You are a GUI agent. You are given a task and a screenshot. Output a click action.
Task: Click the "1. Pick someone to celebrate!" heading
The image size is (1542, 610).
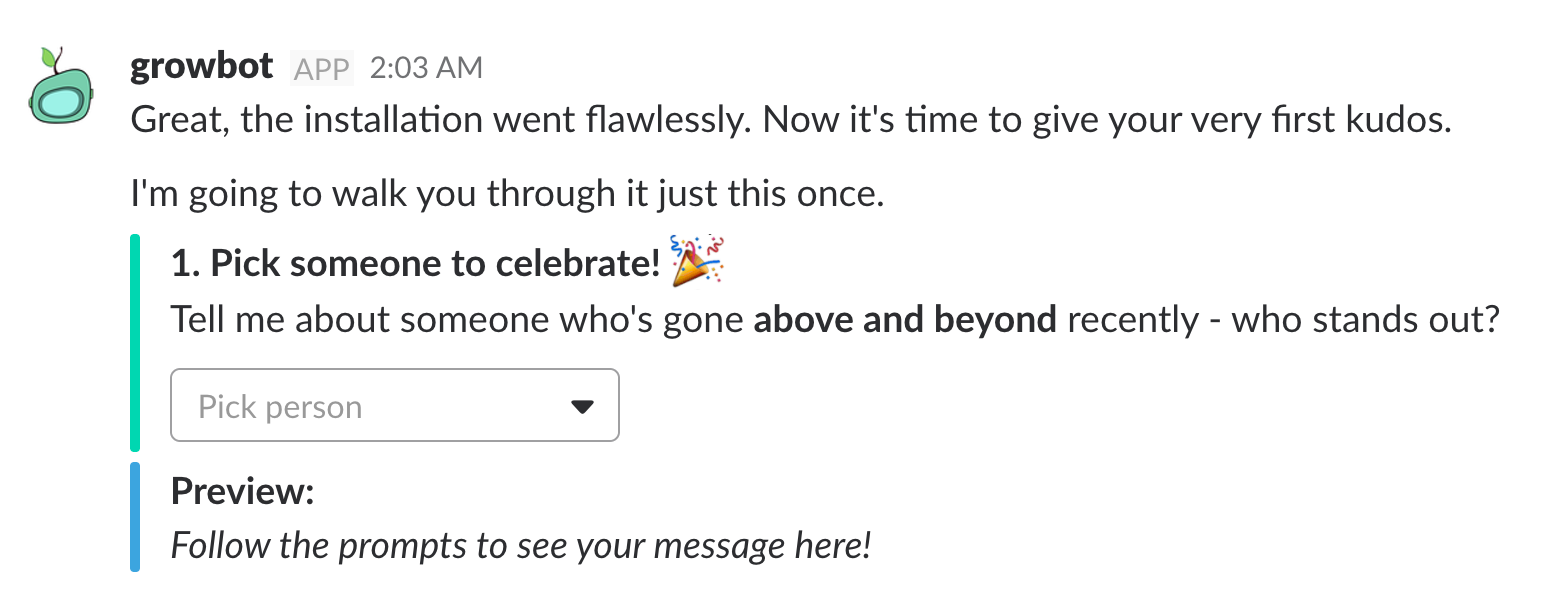[415, 263]
